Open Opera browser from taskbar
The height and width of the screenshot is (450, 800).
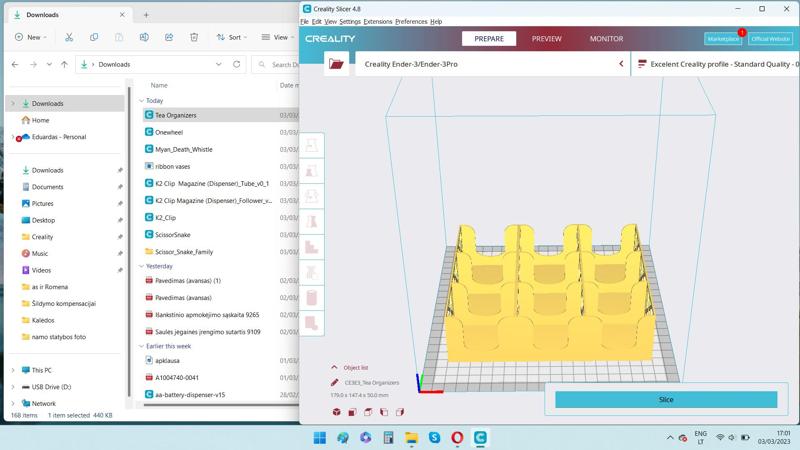(457, 438)
